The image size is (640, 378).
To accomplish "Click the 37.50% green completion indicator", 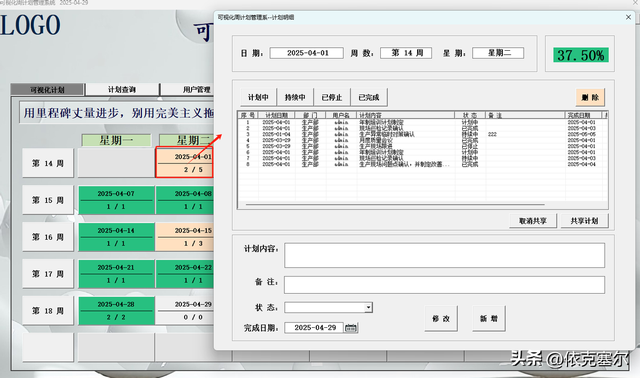I will click(x=580, y=55).
